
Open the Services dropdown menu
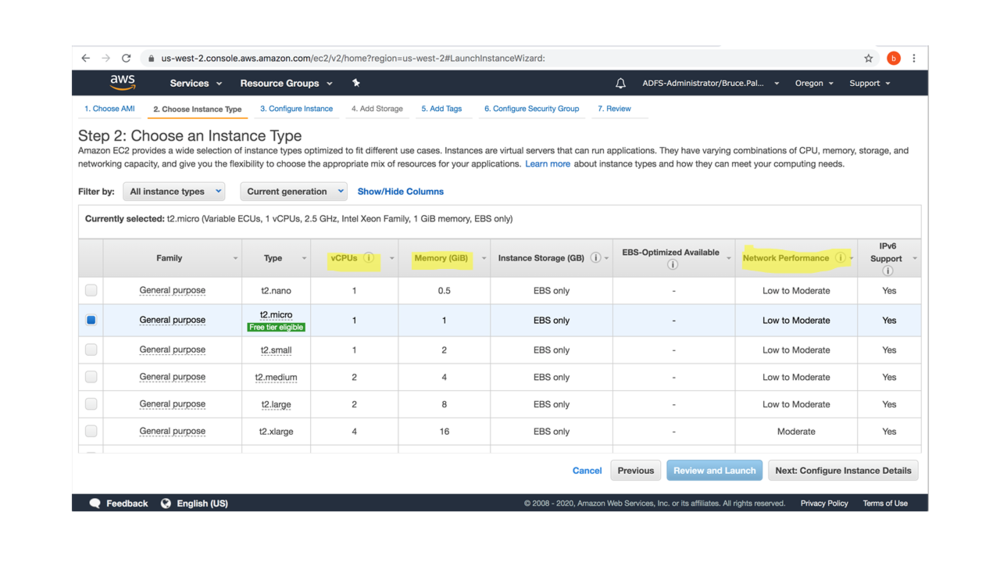196,83
